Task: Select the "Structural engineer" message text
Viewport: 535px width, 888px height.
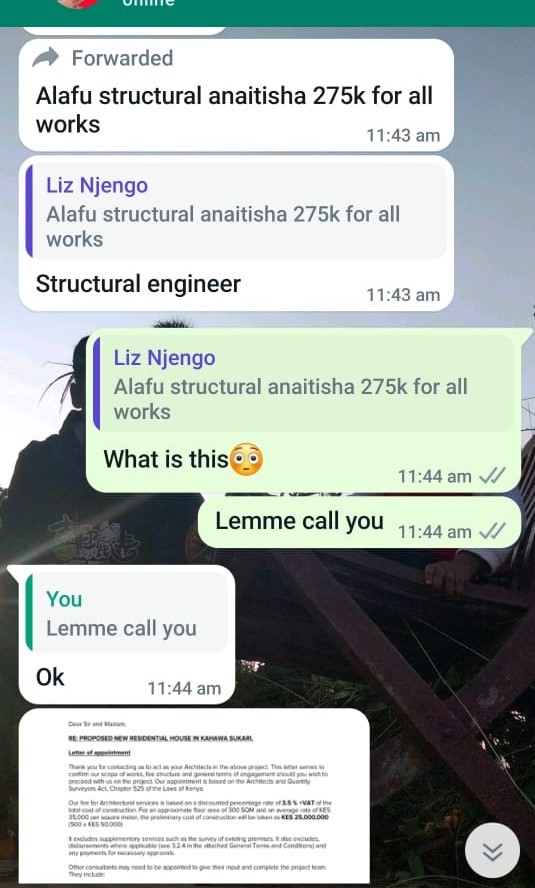Action: (x=138, y=284)
